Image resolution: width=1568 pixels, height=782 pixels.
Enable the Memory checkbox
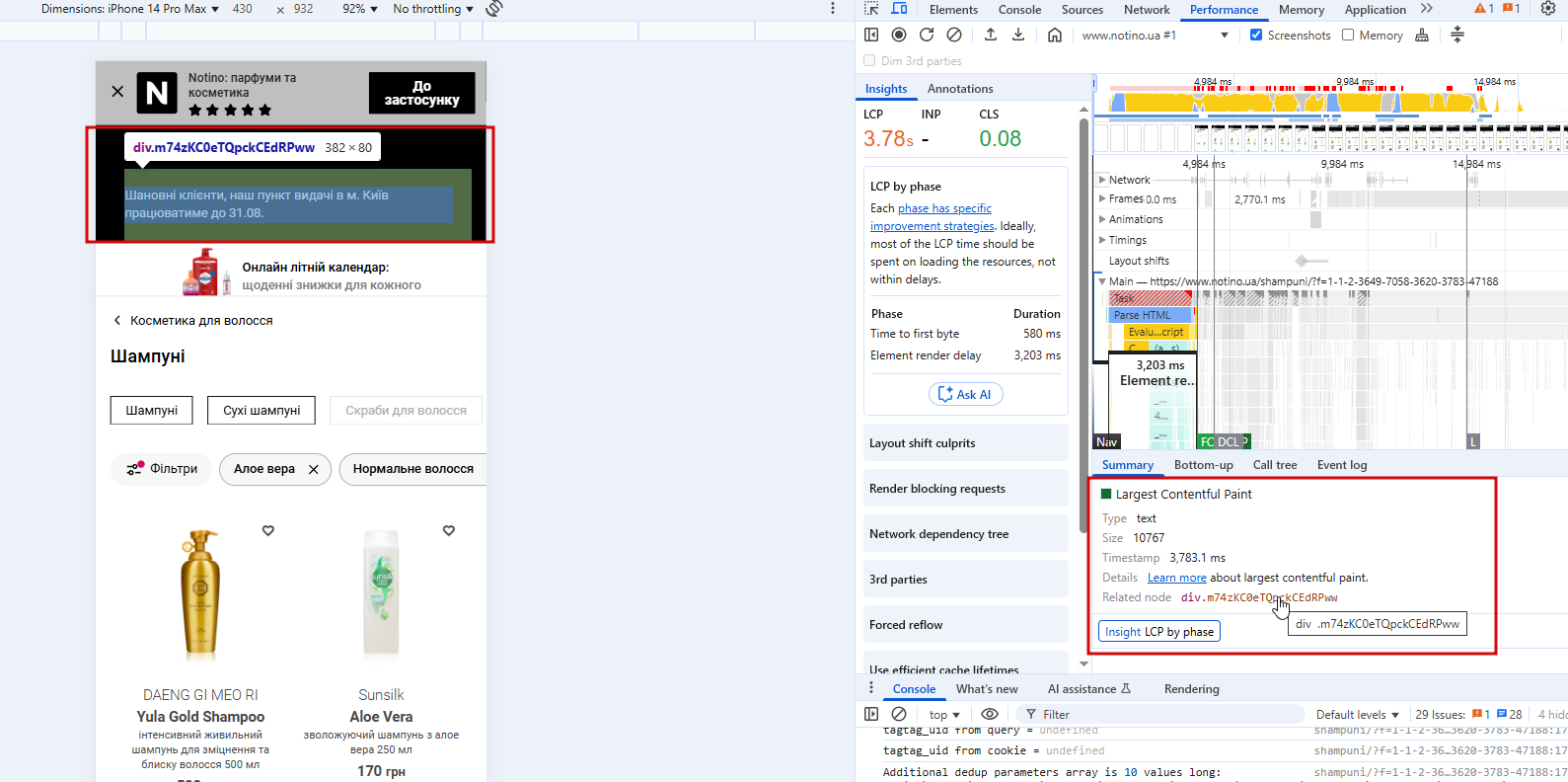1348,35
